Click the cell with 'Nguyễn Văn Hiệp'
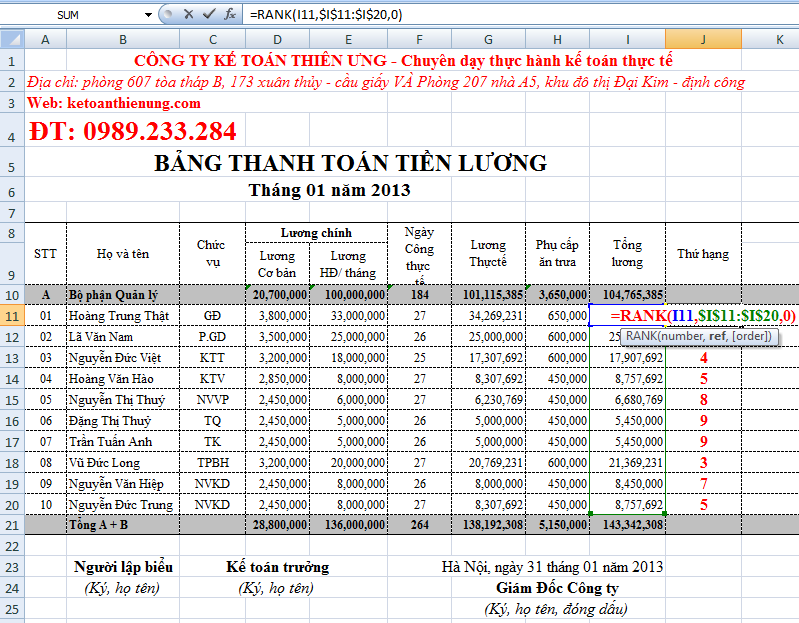Screen dimensions: 799x623 [x=123, y=483]
